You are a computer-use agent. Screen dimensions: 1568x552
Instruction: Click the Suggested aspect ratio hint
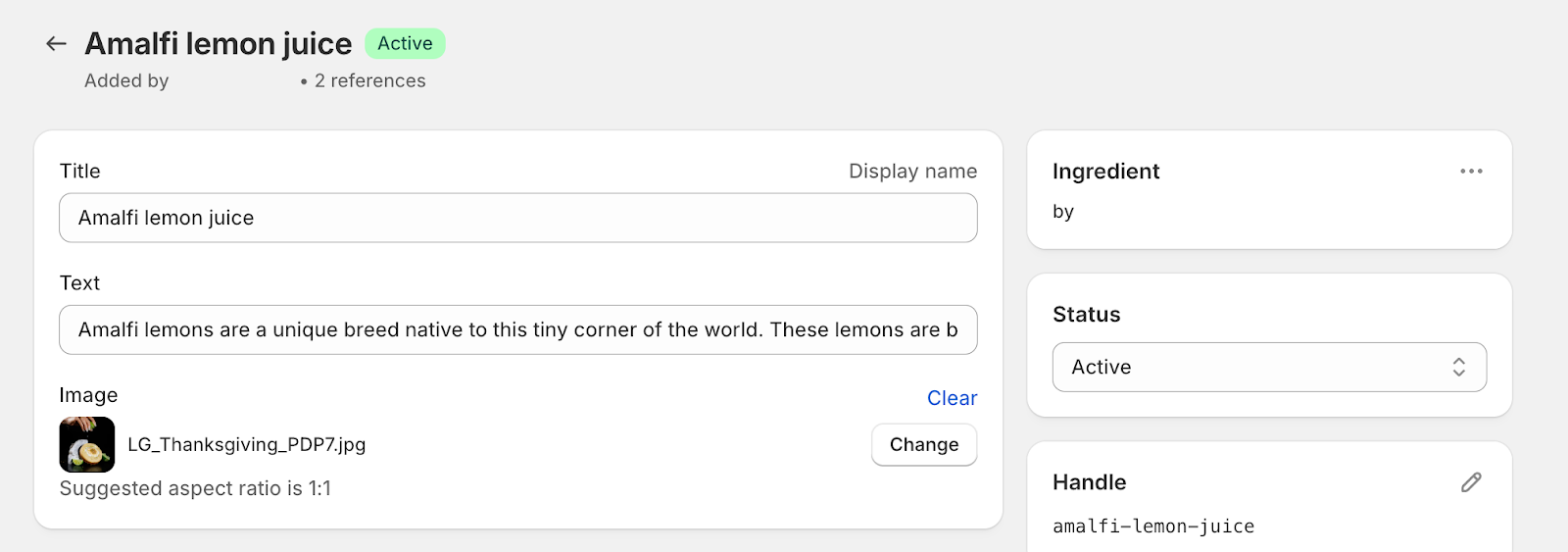point(195,488)
